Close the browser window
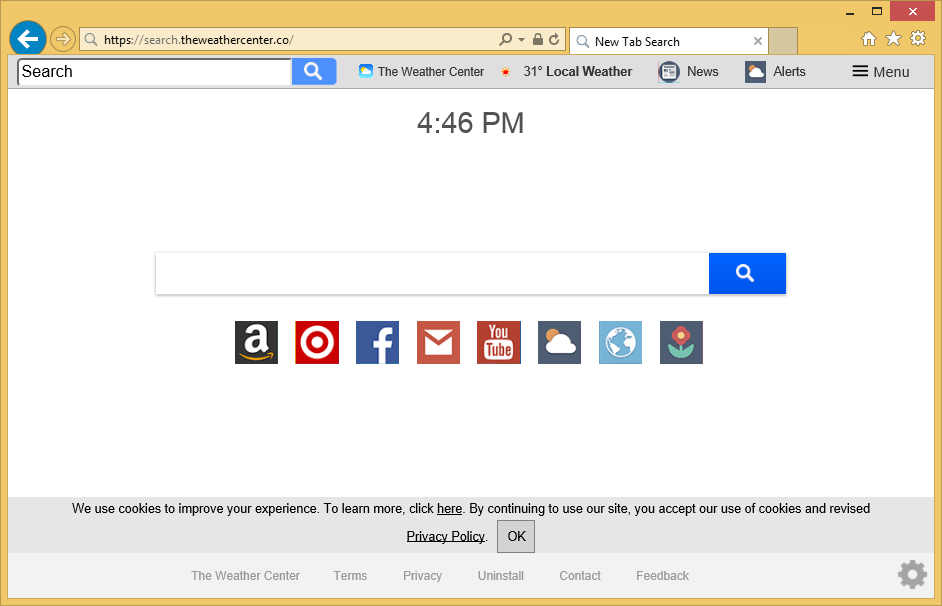Viewport: 942px width, 606px height. coord(913,11)
